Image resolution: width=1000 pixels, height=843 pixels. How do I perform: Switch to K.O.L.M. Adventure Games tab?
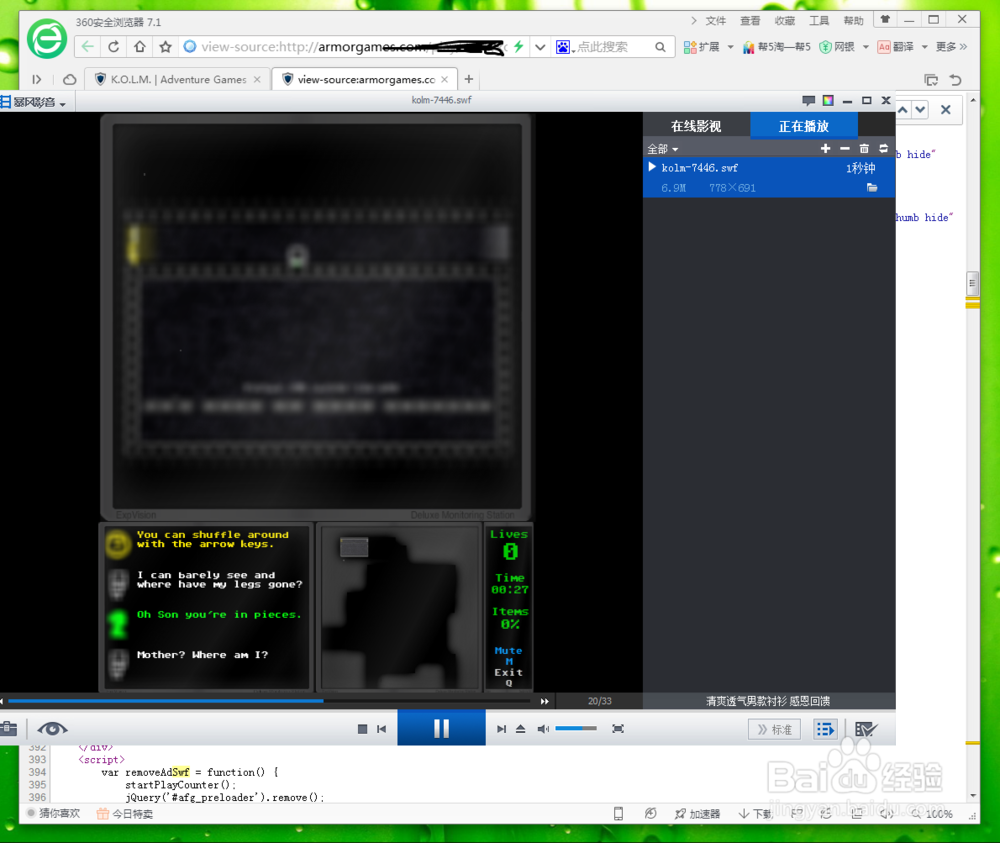coord(177,79)
